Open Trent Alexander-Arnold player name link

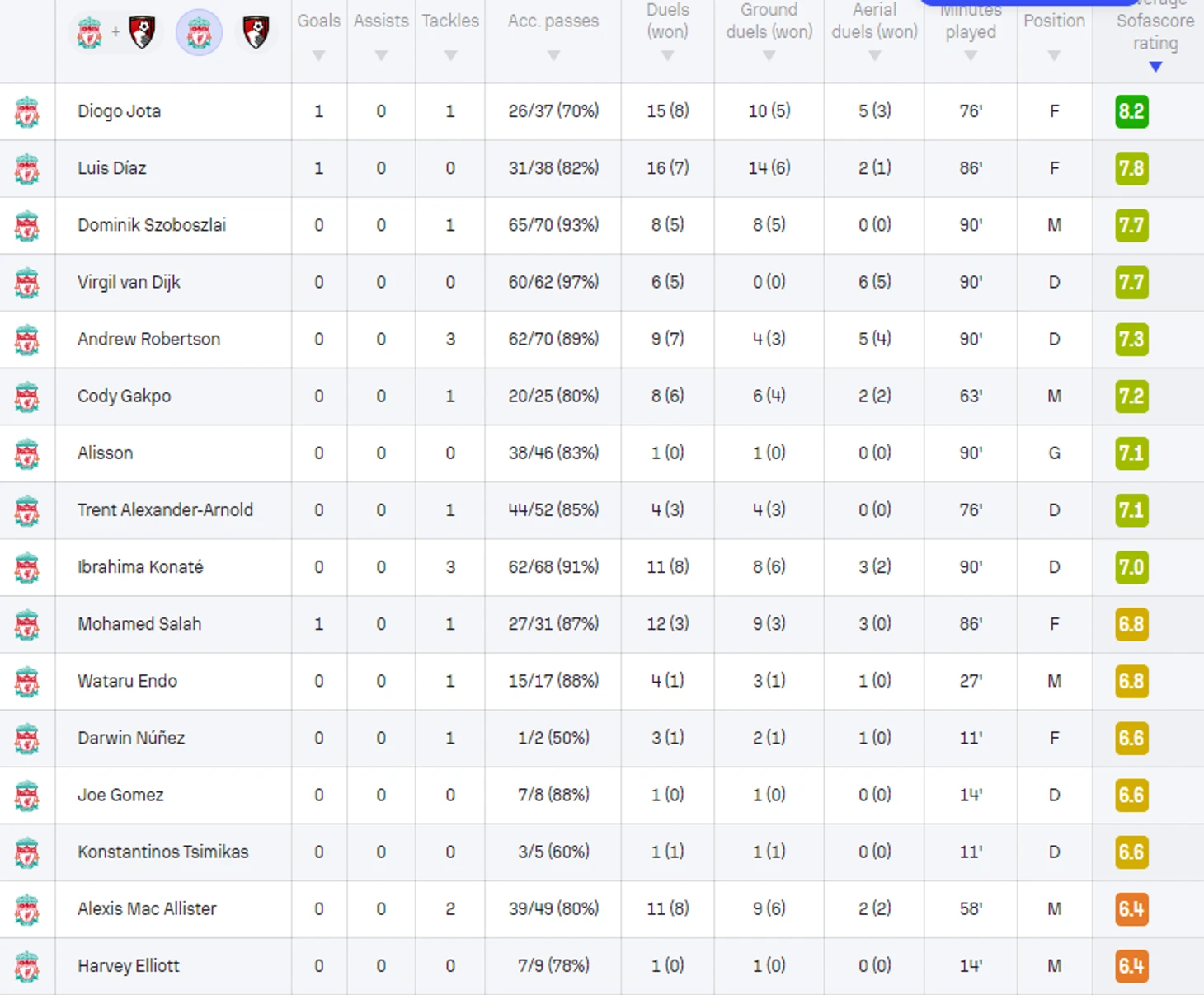pos(165,510)
